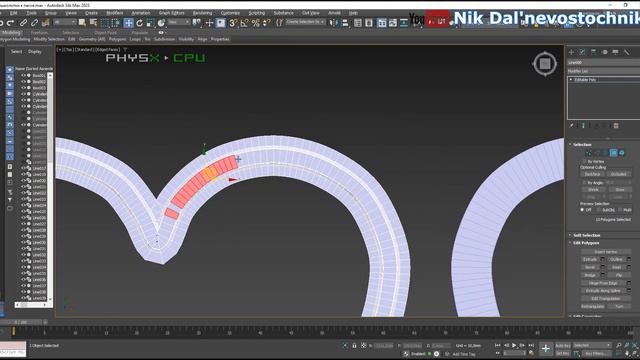Open the reference coordinate system dropdown
Viewport: 640px width, 360px height.
click(179, 22)
